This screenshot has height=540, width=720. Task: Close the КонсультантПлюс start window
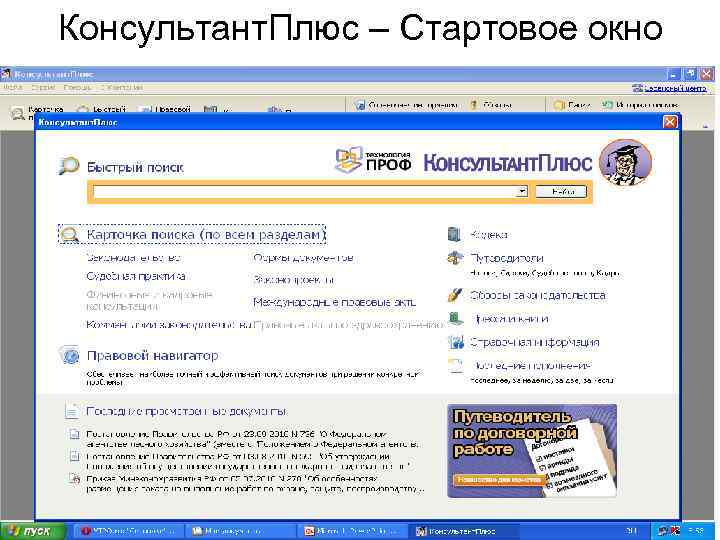pyautogui.click(x=670, y=122)
